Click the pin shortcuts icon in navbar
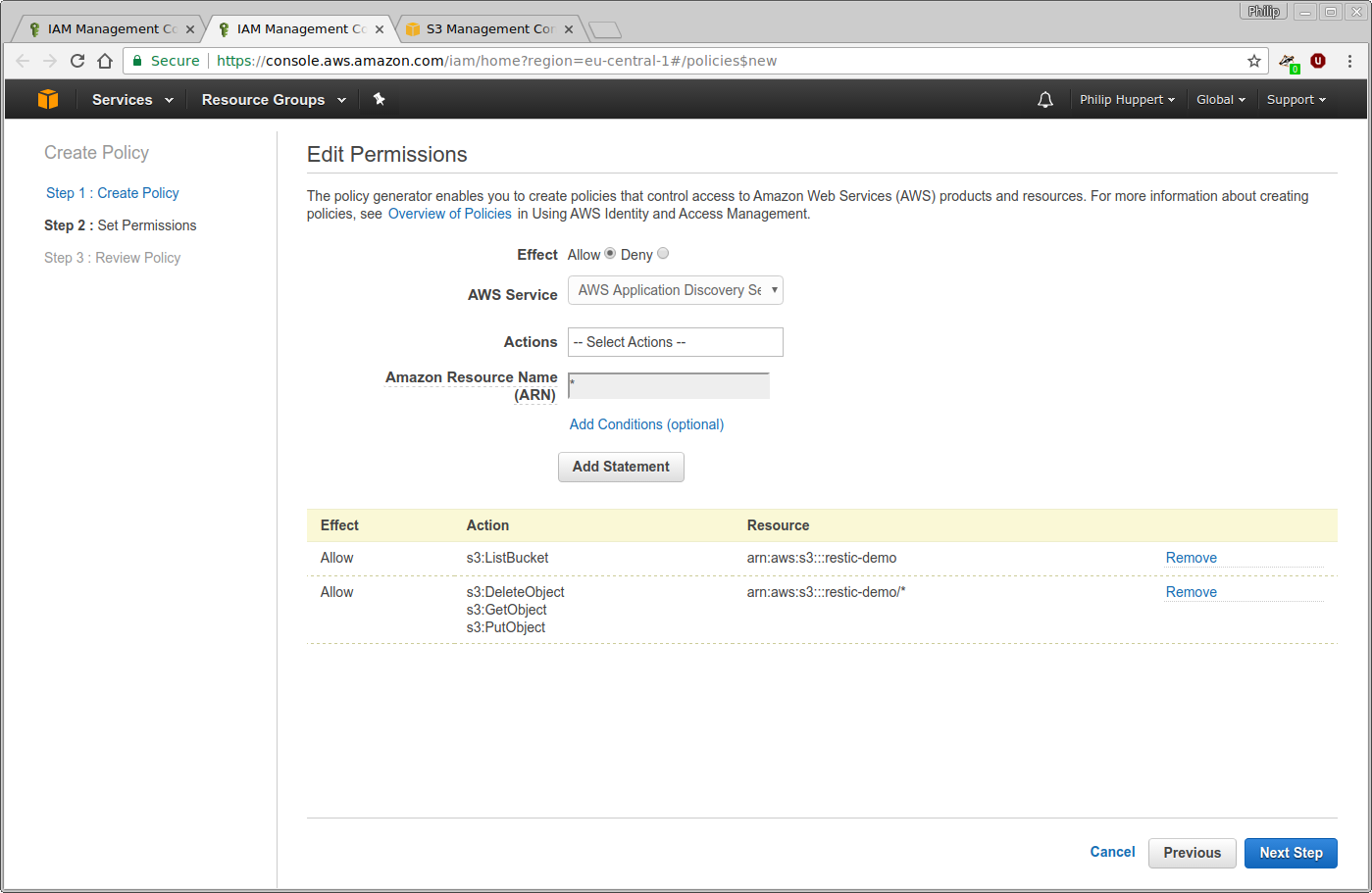 [x=379, y=99]
